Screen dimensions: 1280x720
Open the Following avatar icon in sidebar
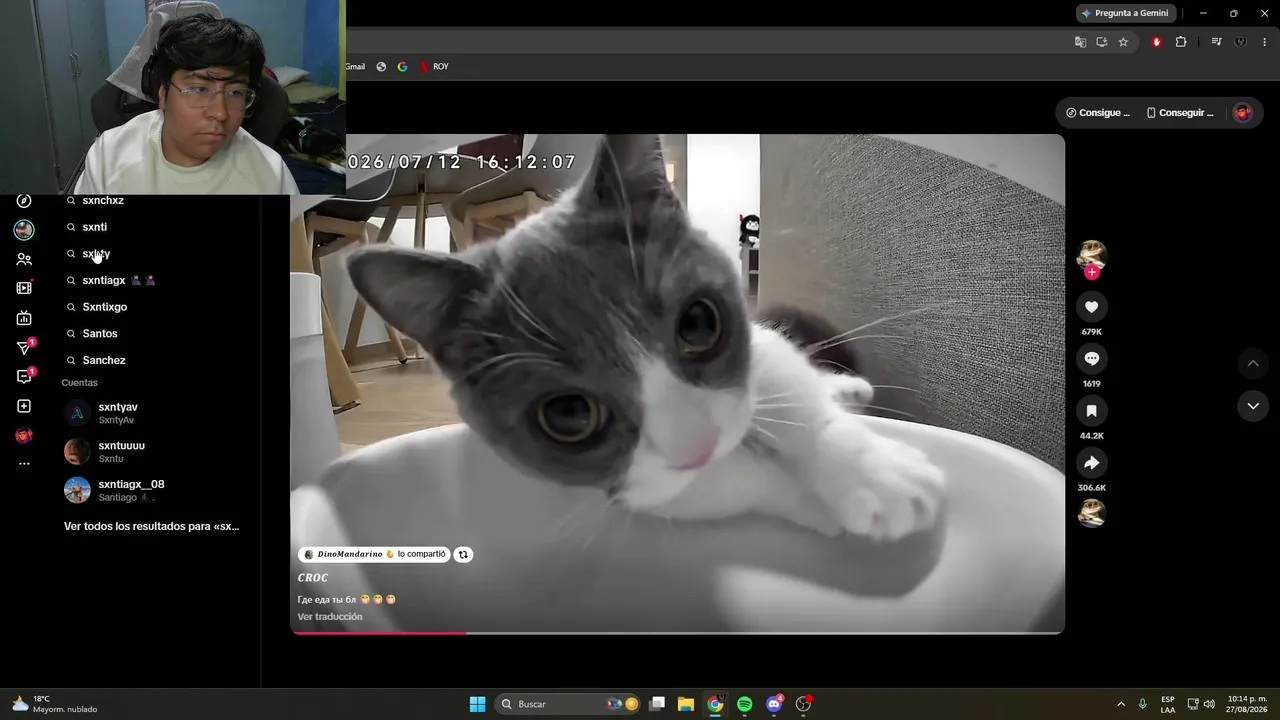(24, 230)
